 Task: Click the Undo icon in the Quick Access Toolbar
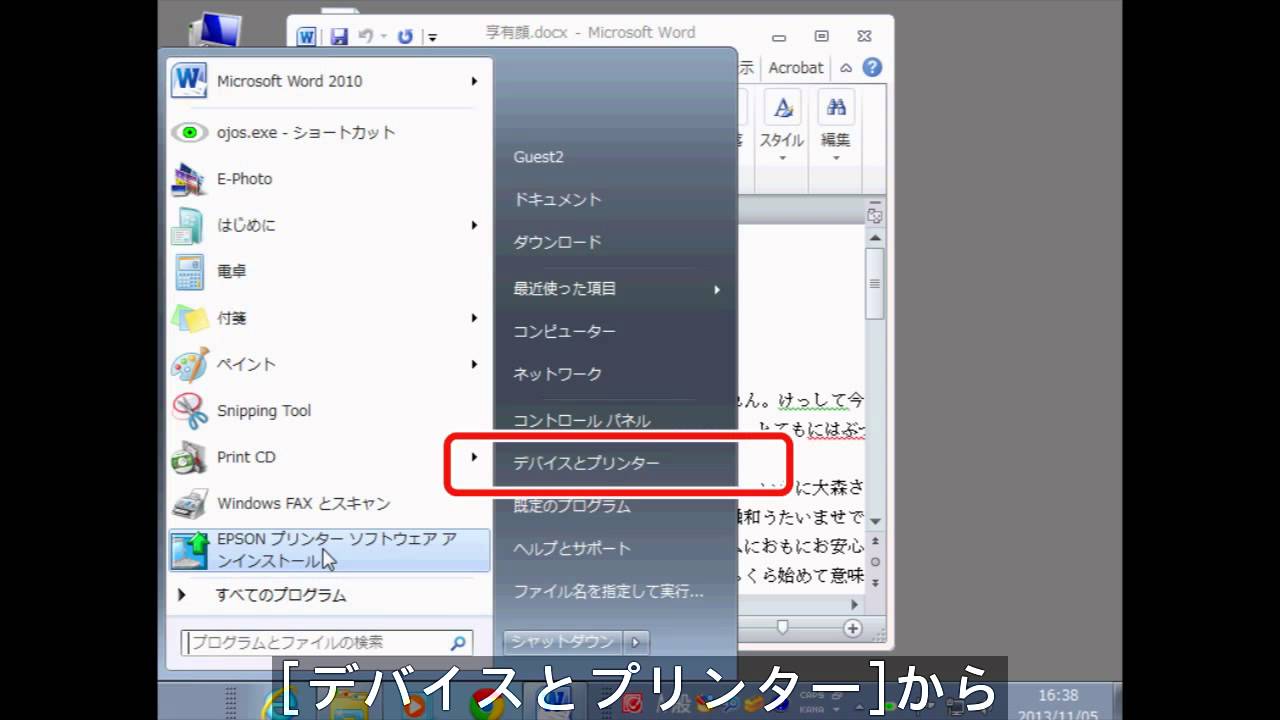tap(367, 35)
